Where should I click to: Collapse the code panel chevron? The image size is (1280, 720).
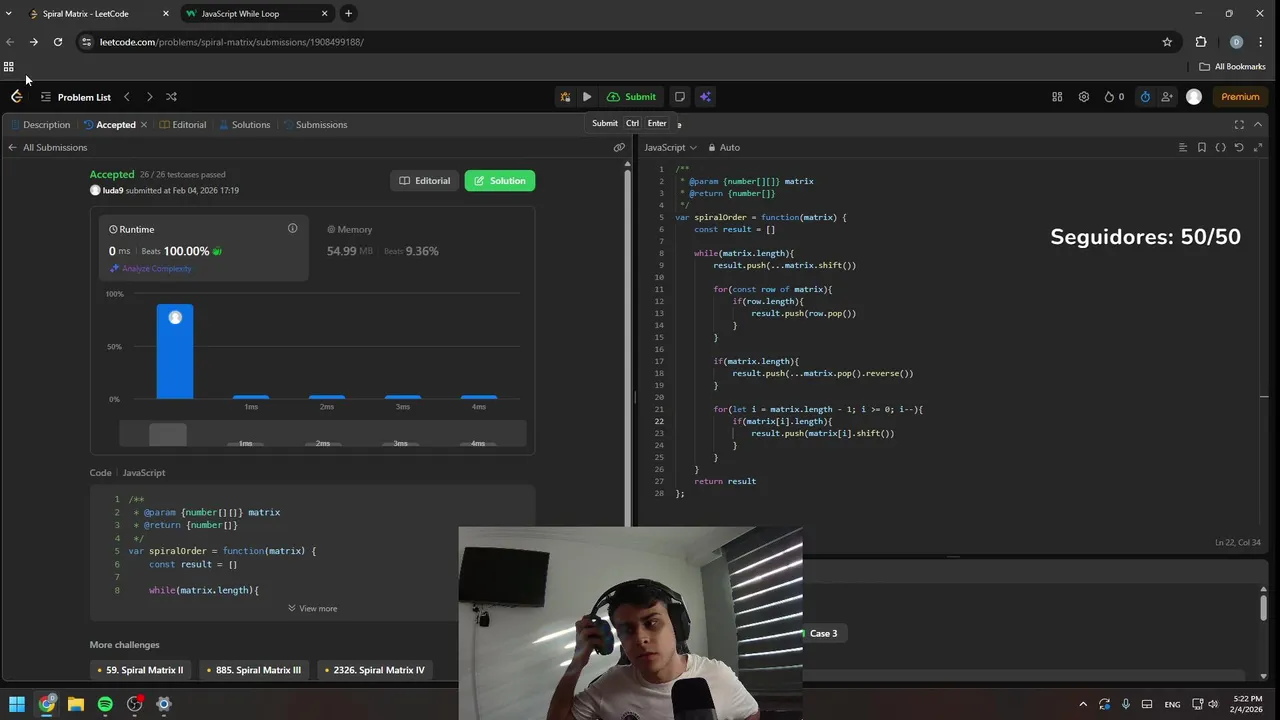pos(1258,125)
